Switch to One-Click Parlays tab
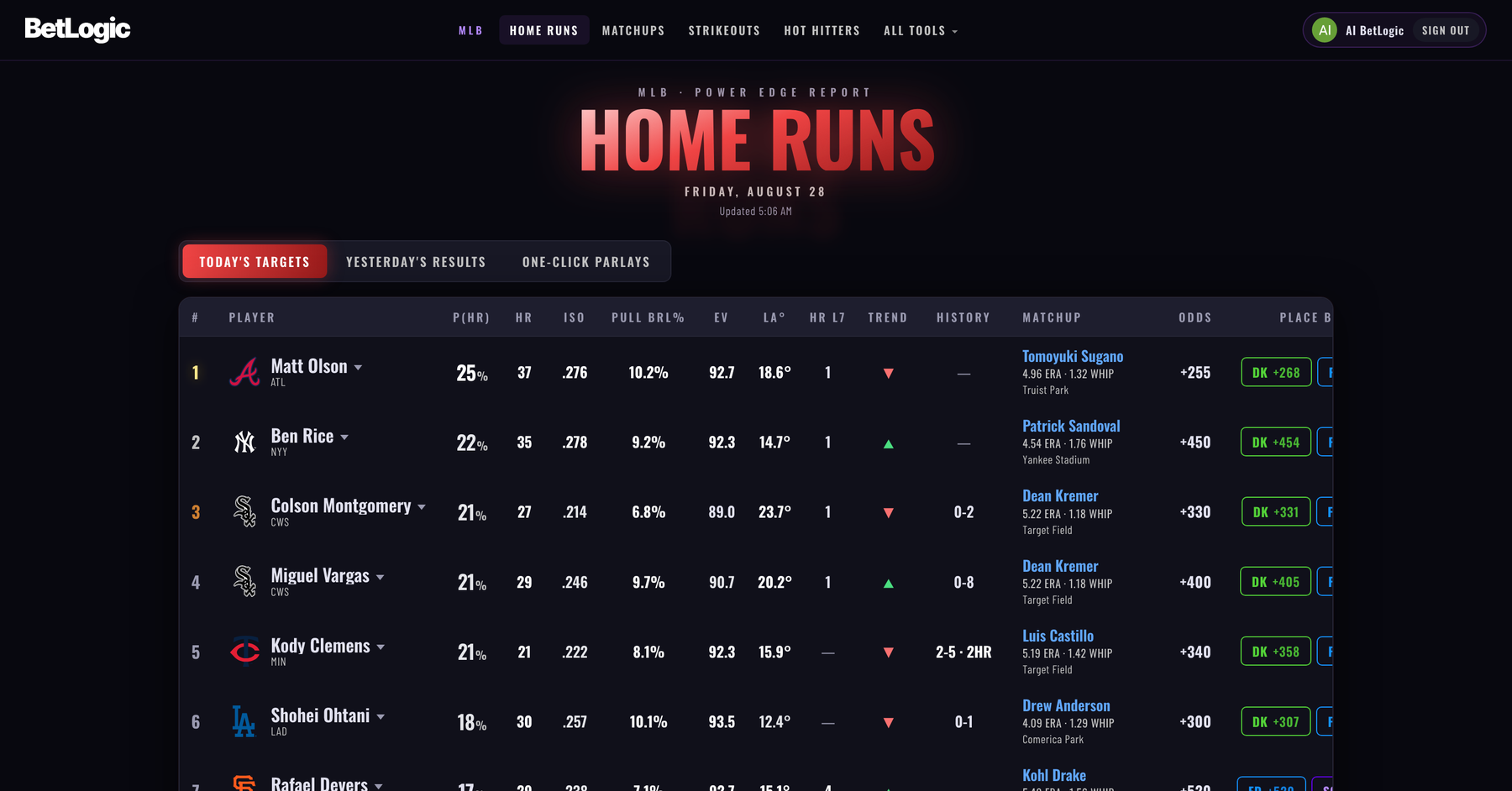The height and width of the screenshot is (791, 1512). tap(586, 262)
